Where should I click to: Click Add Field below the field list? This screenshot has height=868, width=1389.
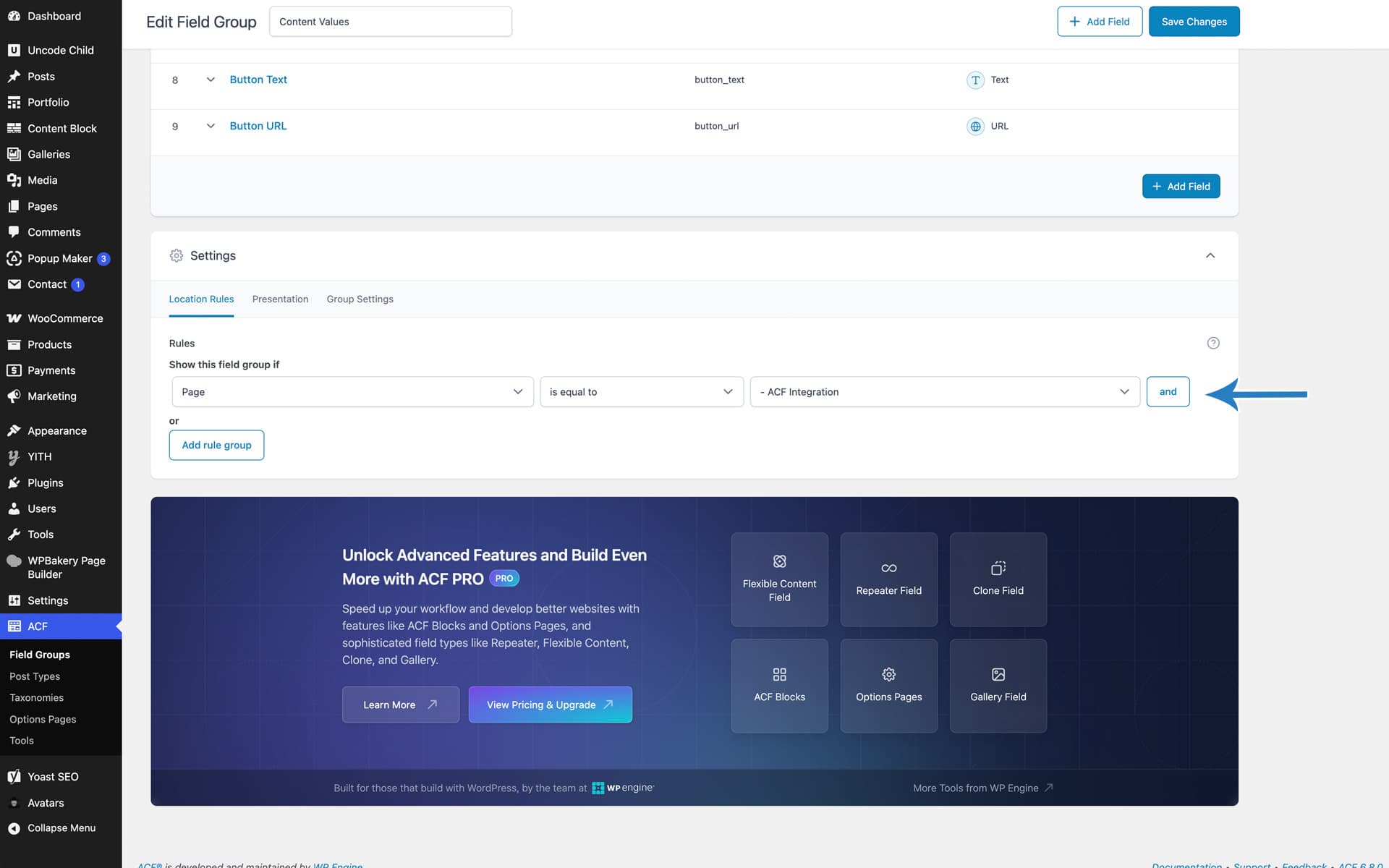(1181, 187)
